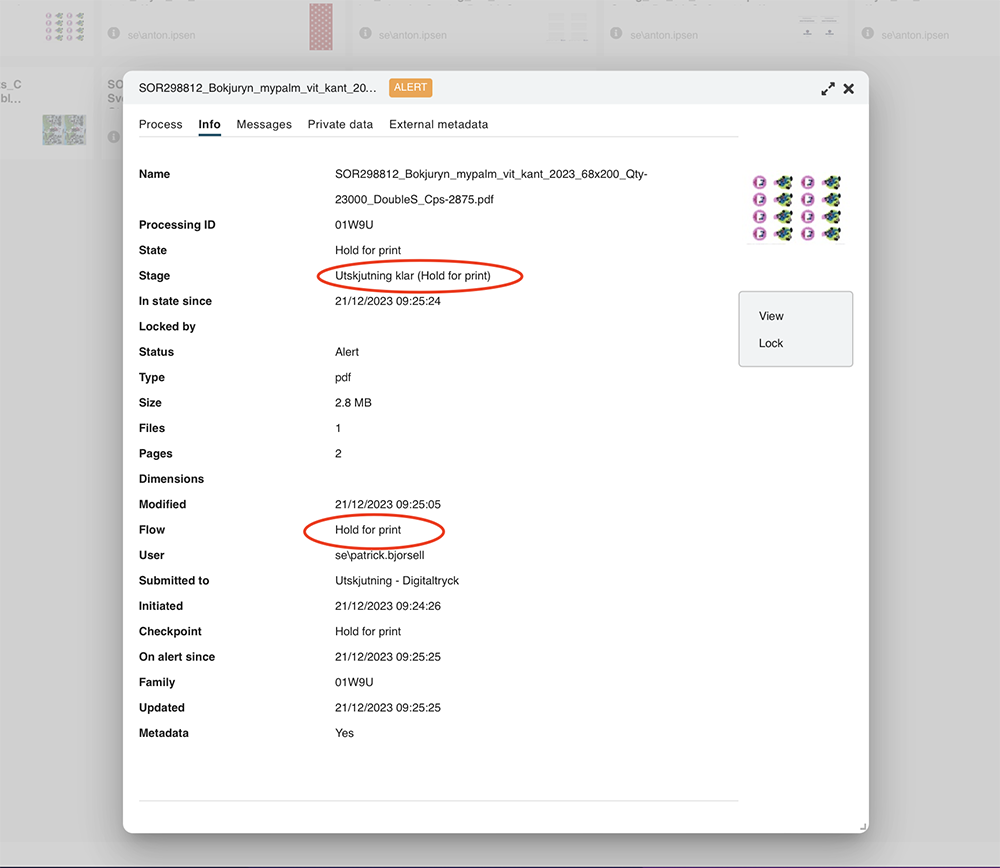This screenshot has width=1000, height=868.
Task: Click the second top-row card's info icon
Action: tap(366, 35)
